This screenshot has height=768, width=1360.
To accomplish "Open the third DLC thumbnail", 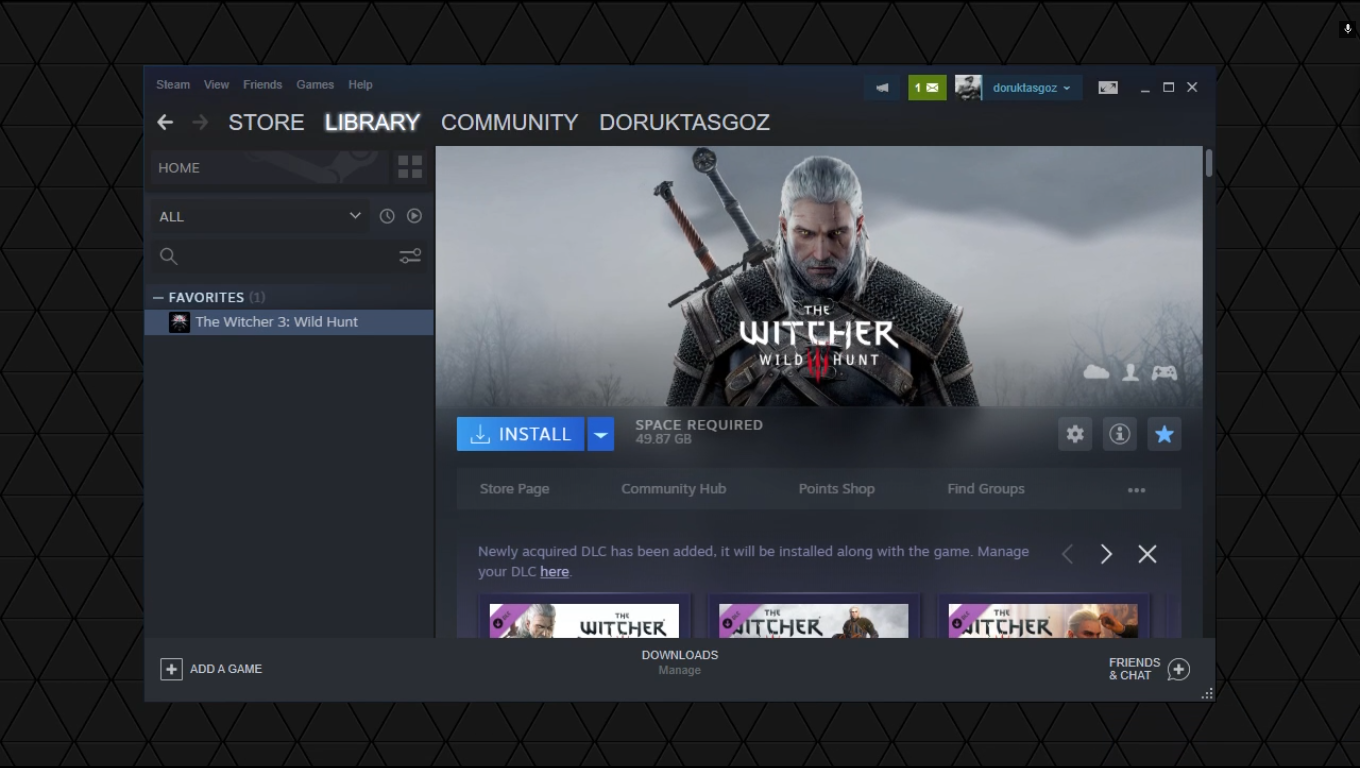I will (1043, 619).
